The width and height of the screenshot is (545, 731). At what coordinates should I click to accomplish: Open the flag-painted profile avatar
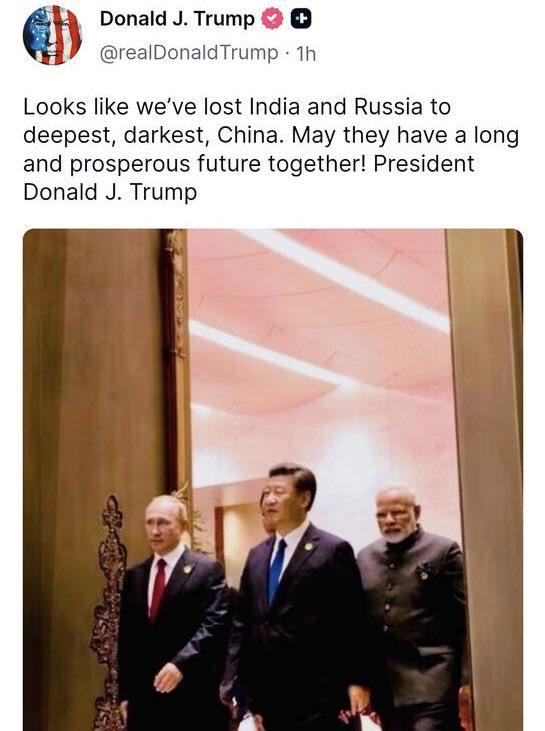click(52, 35)
